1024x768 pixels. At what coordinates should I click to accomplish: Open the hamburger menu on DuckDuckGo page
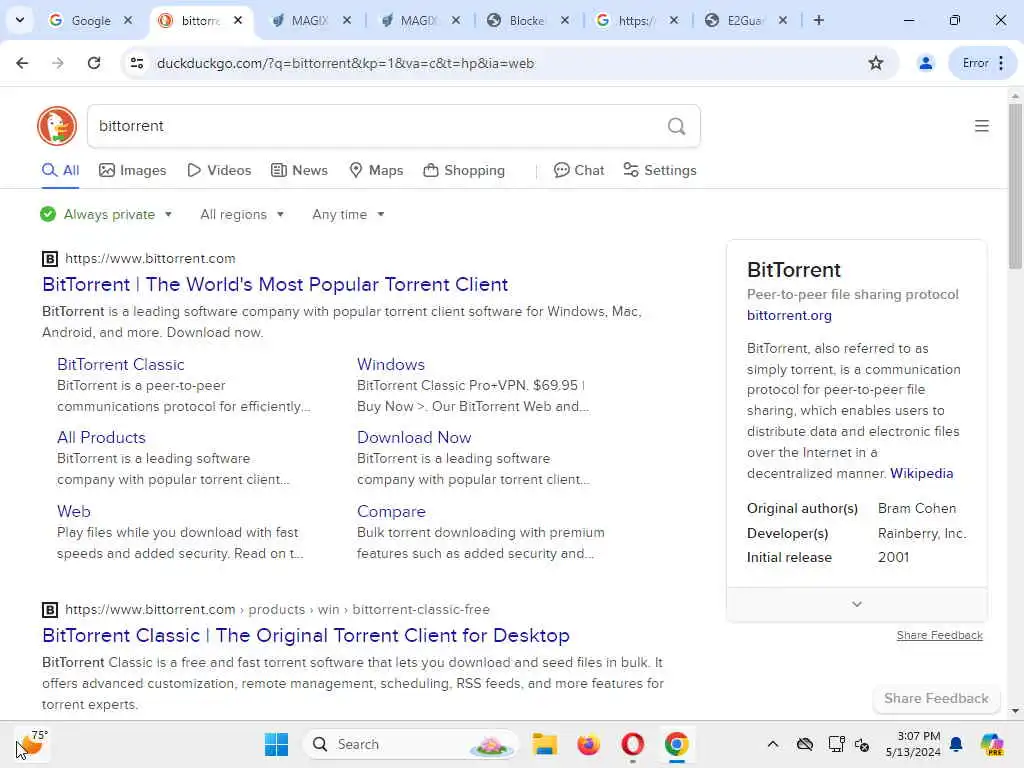click(x=981, y=126)
